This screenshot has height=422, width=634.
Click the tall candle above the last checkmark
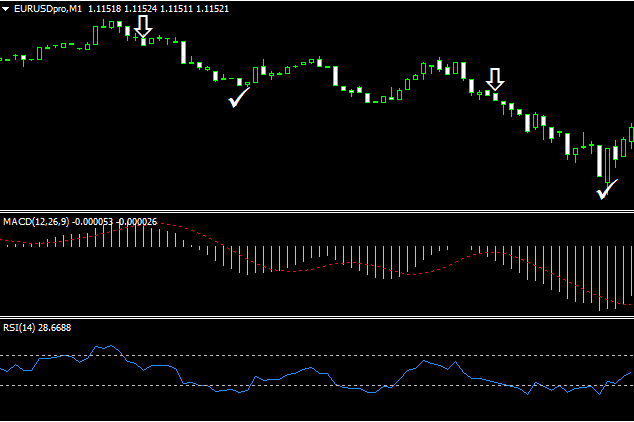[x=601, y=162]
